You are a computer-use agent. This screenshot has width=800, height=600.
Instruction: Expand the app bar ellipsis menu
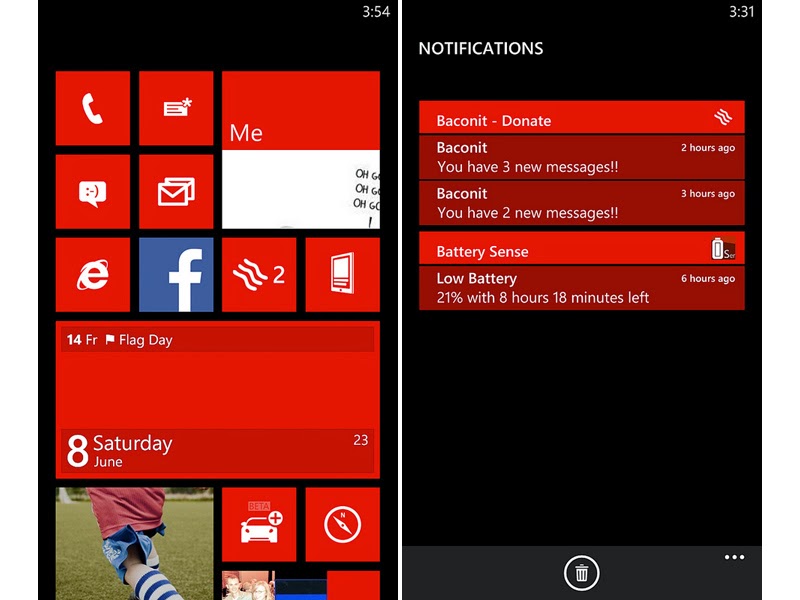734,557
